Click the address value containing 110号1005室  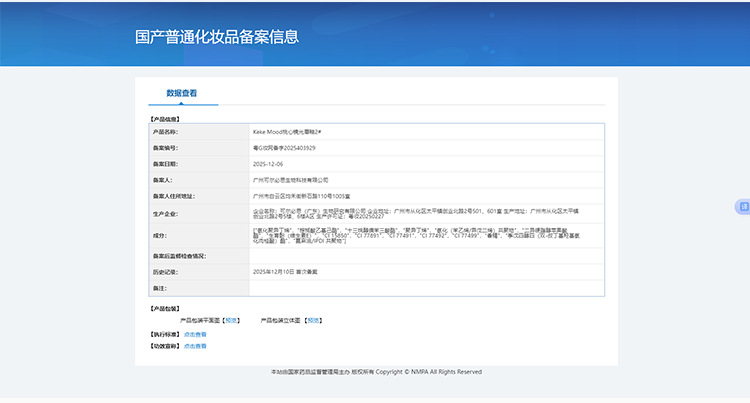(301, 196)
